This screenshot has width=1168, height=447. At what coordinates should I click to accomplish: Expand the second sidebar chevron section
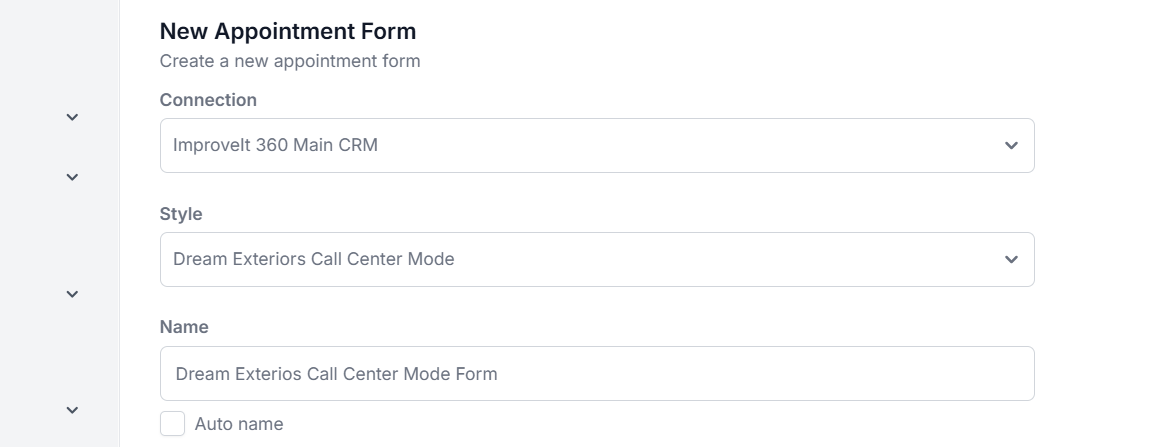tap(72, 177)
